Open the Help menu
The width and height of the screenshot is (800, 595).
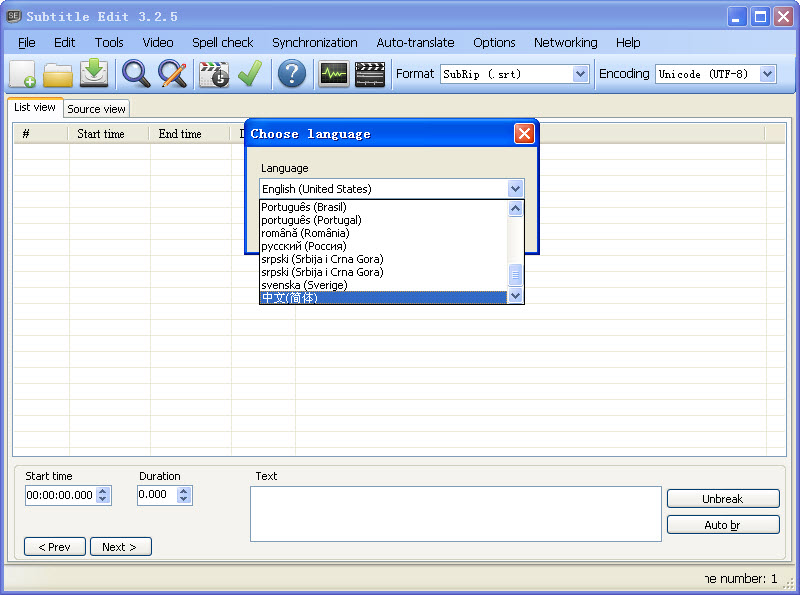click(628, 43)
